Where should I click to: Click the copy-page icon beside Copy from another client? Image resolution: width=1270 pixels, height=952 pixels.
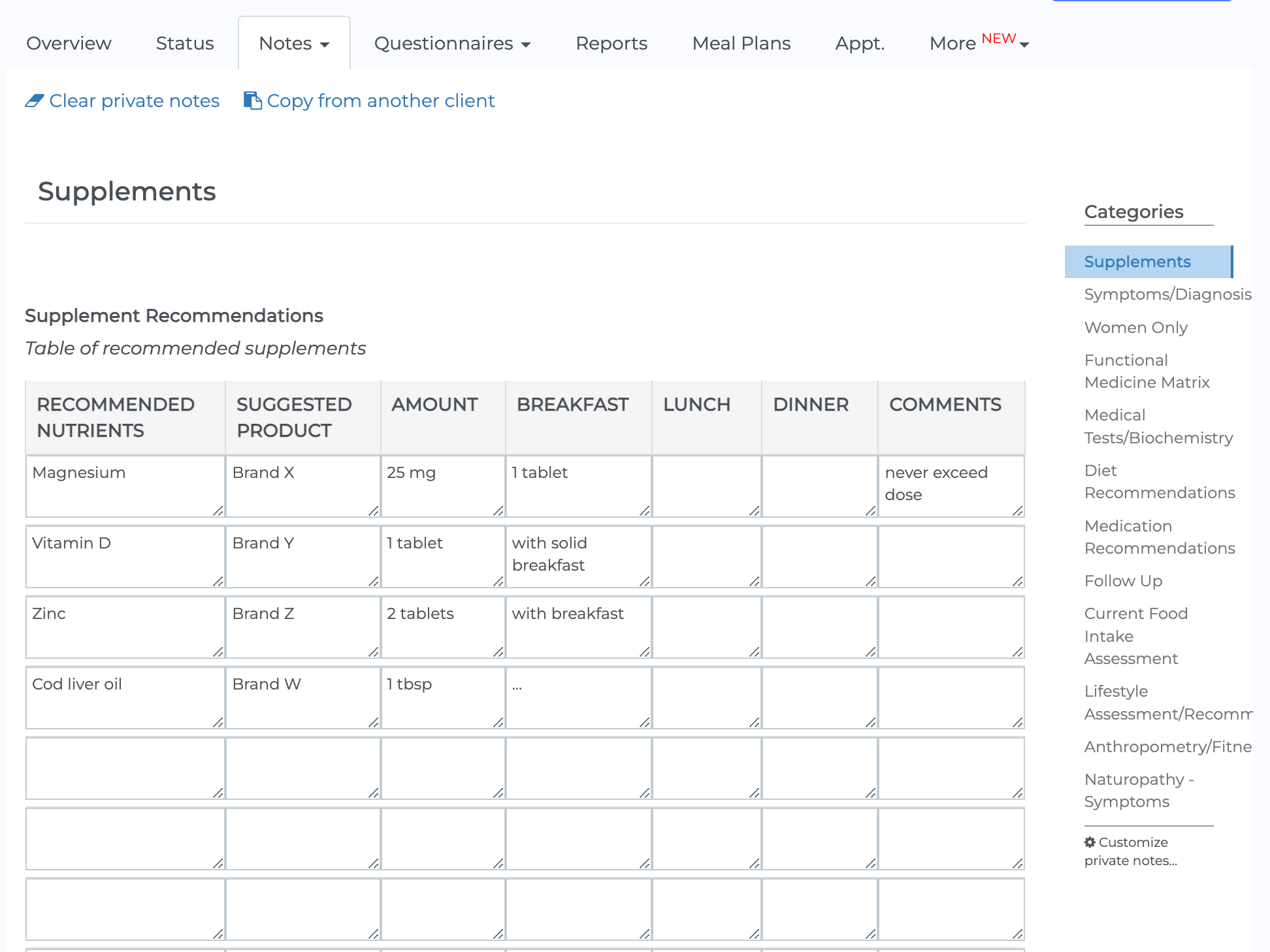[x=252, y=101]
